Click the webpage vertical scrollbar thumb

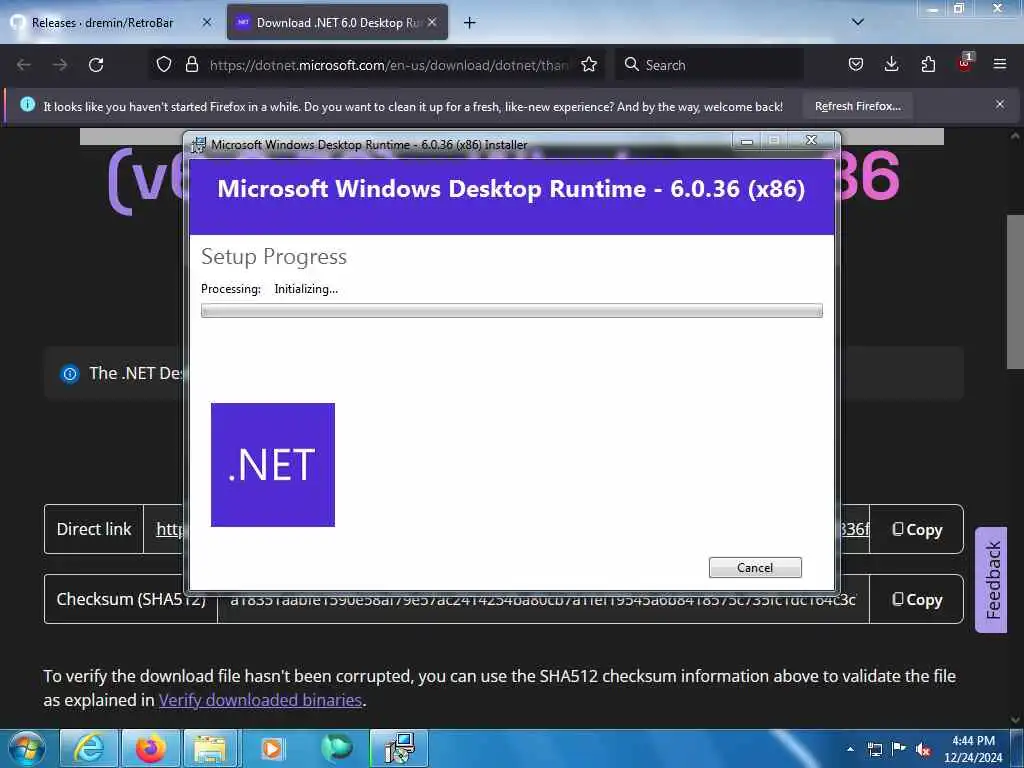tap(1016, 292)
